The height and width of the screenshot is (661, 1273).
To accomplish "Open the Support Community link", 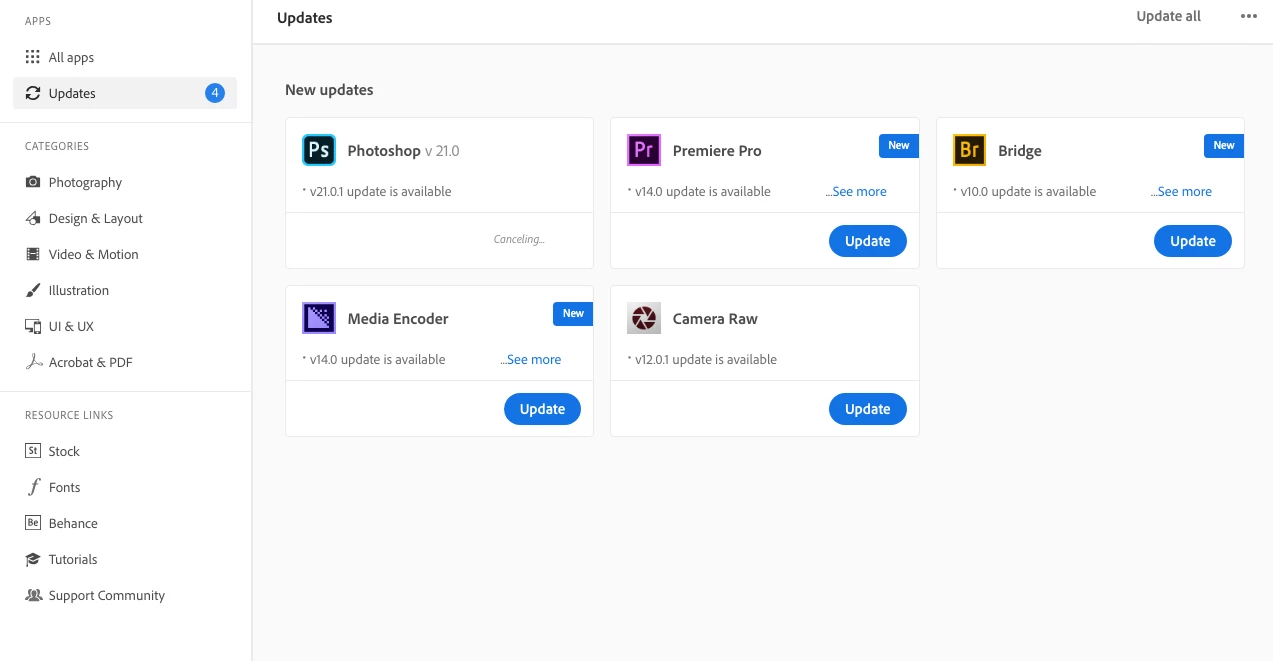I will (125, 595).
